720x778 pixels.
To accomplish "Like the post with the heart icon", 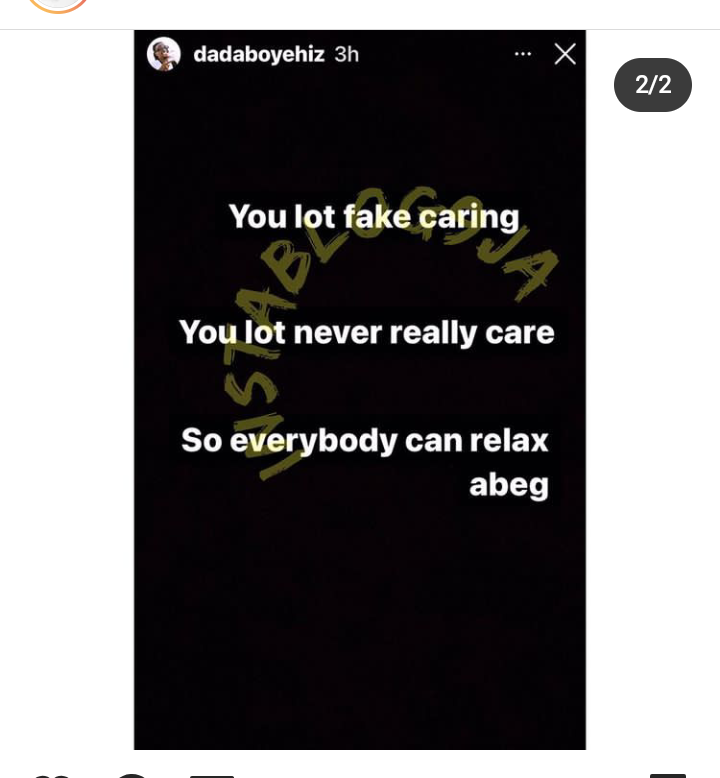I will point(50,775).
